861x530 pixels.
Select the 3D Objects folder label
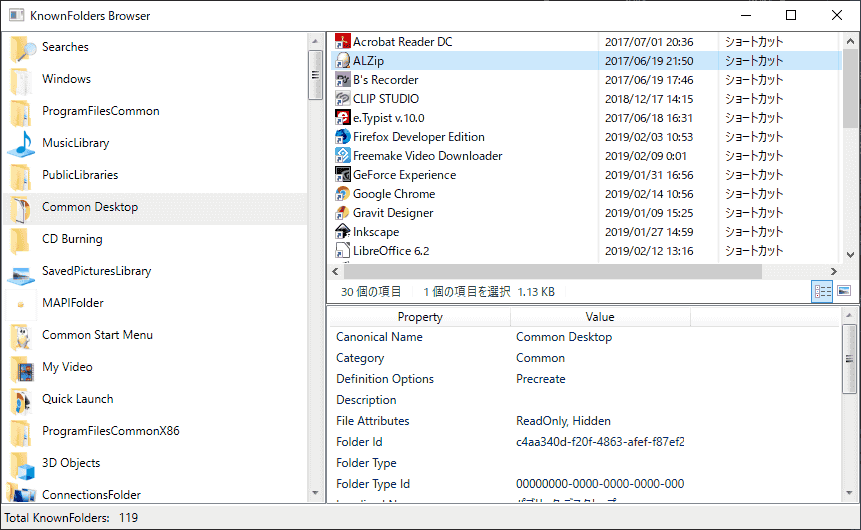(71, 464)
